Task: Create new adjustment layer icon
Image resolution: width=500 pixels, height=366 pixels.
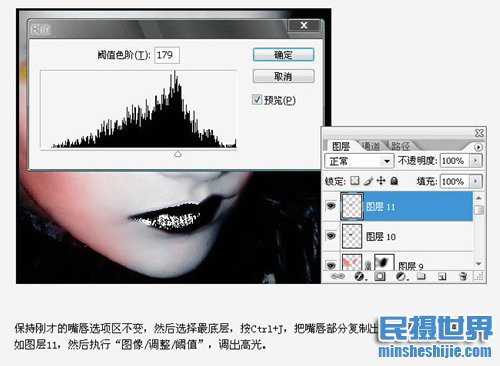Action: (x=401, y=276)
